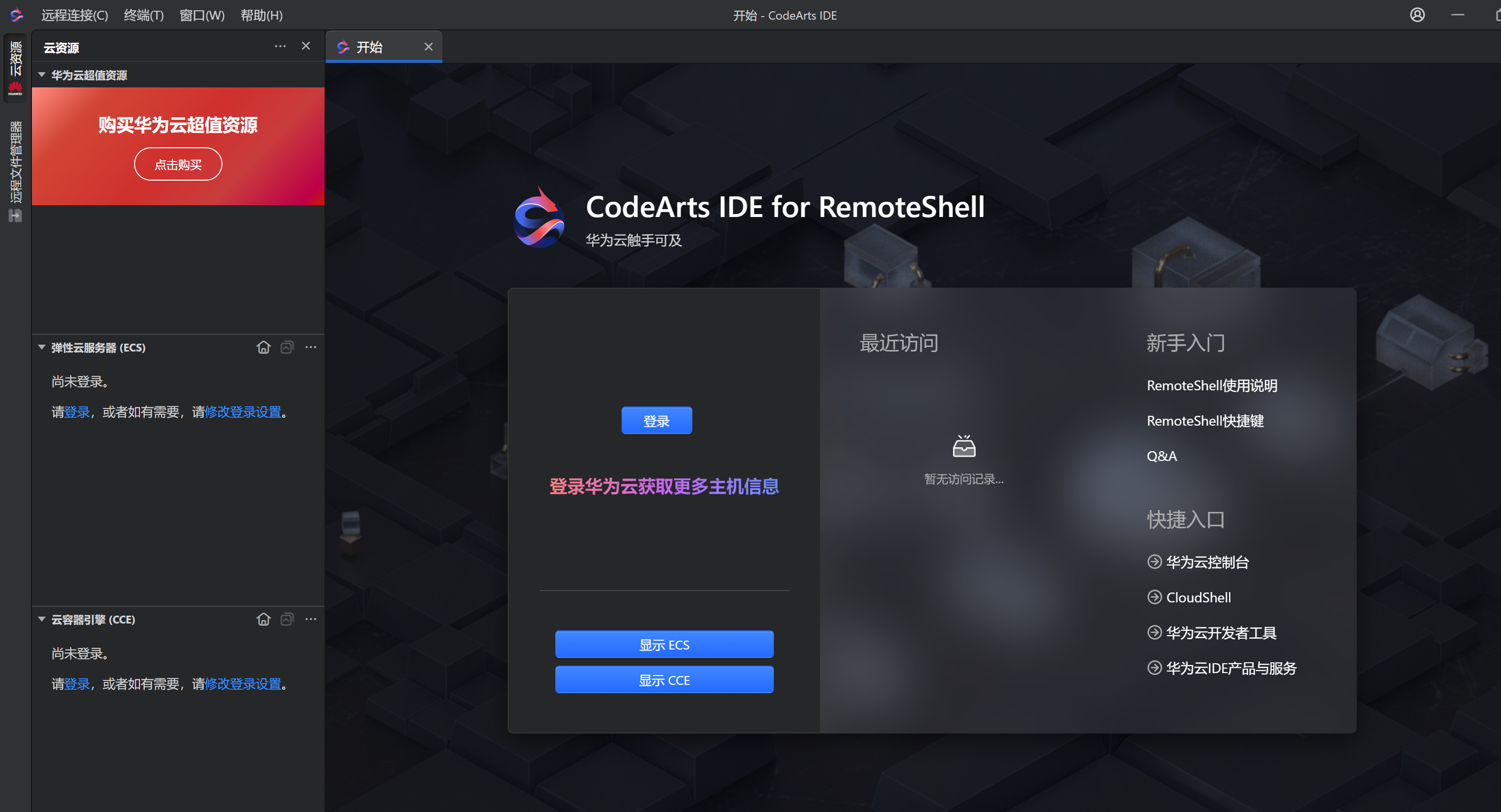1501x812 pixels.
Task: Click the empty inbox icon under 最近访问
Action: 964,446
